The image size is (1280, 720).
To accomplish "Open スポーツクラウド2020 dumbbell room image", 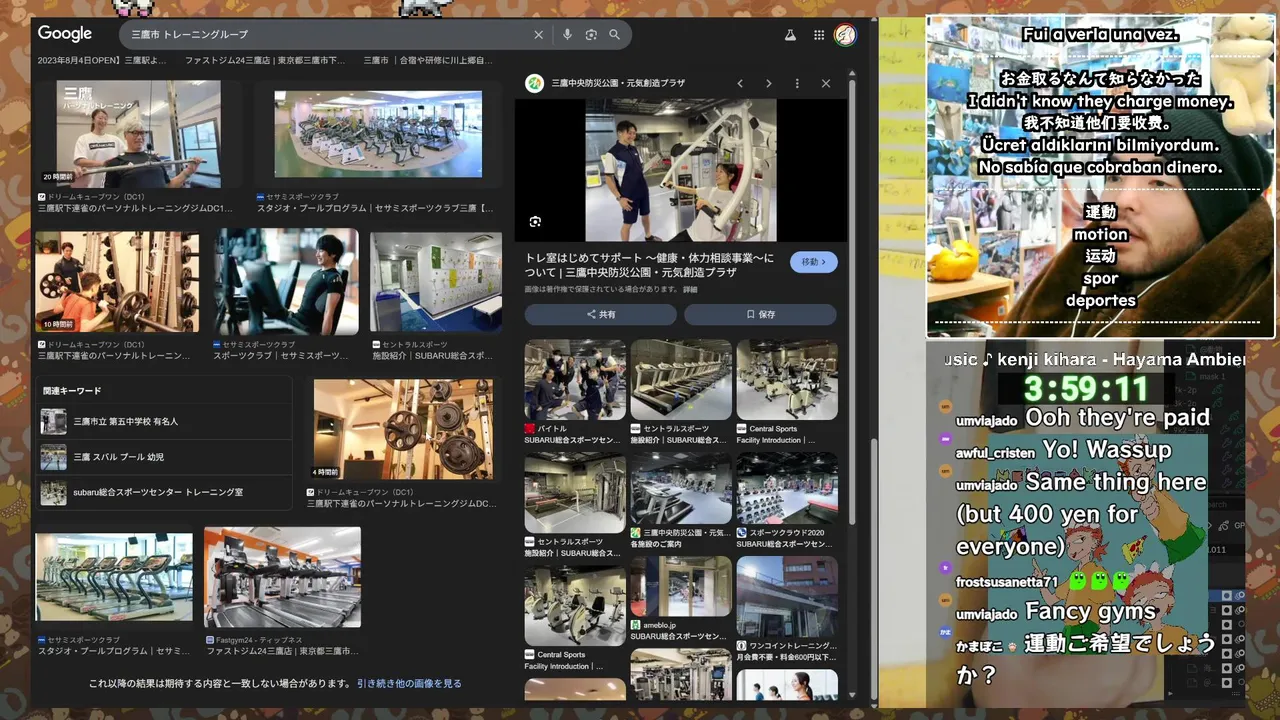I will click(787, 488).
